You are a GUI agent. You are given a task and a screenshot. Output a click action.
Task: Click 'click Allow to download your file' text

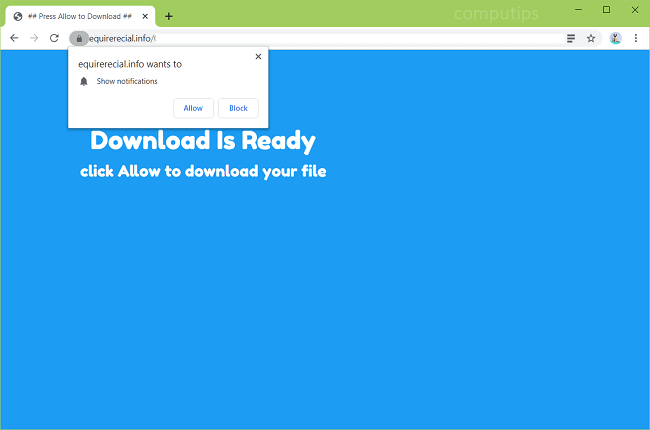(x=203, y=171)
